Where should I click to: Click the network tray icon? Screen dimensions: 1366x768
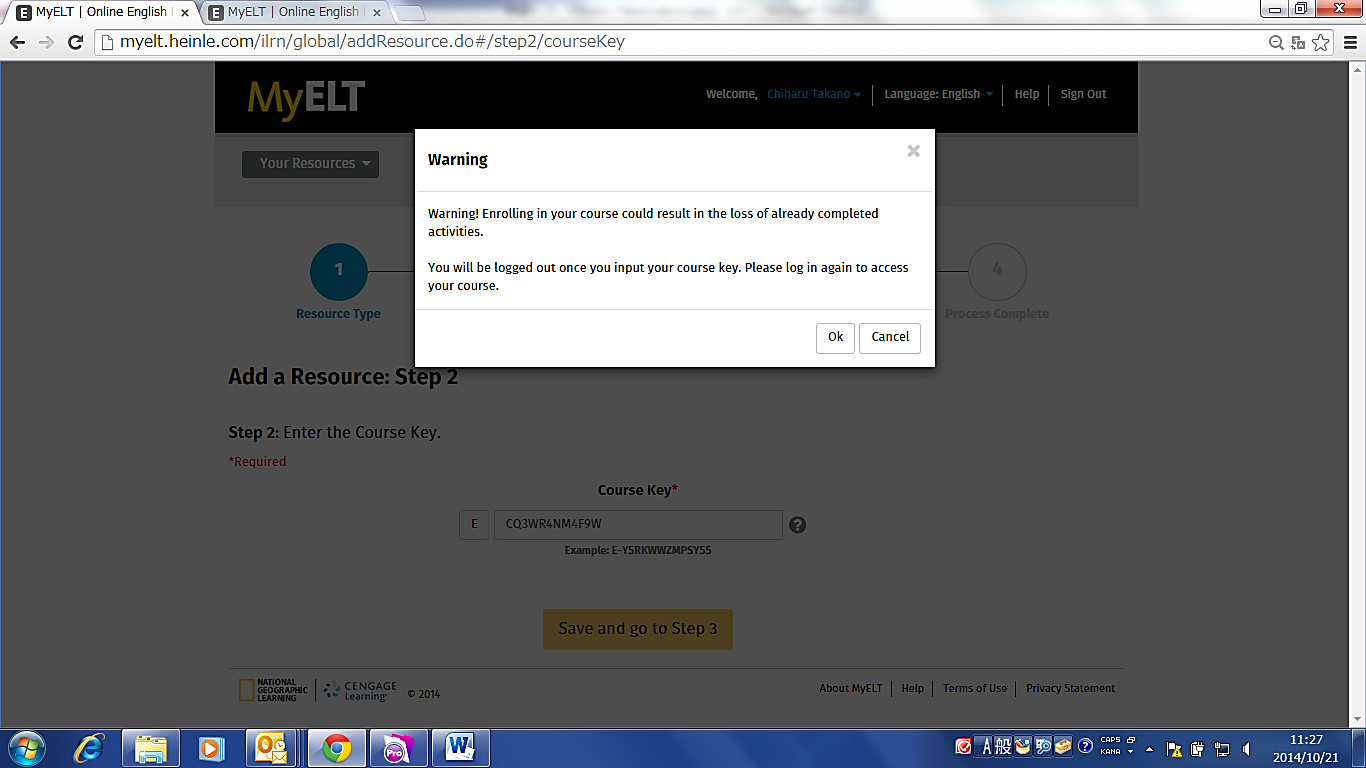pos(1222,749)
